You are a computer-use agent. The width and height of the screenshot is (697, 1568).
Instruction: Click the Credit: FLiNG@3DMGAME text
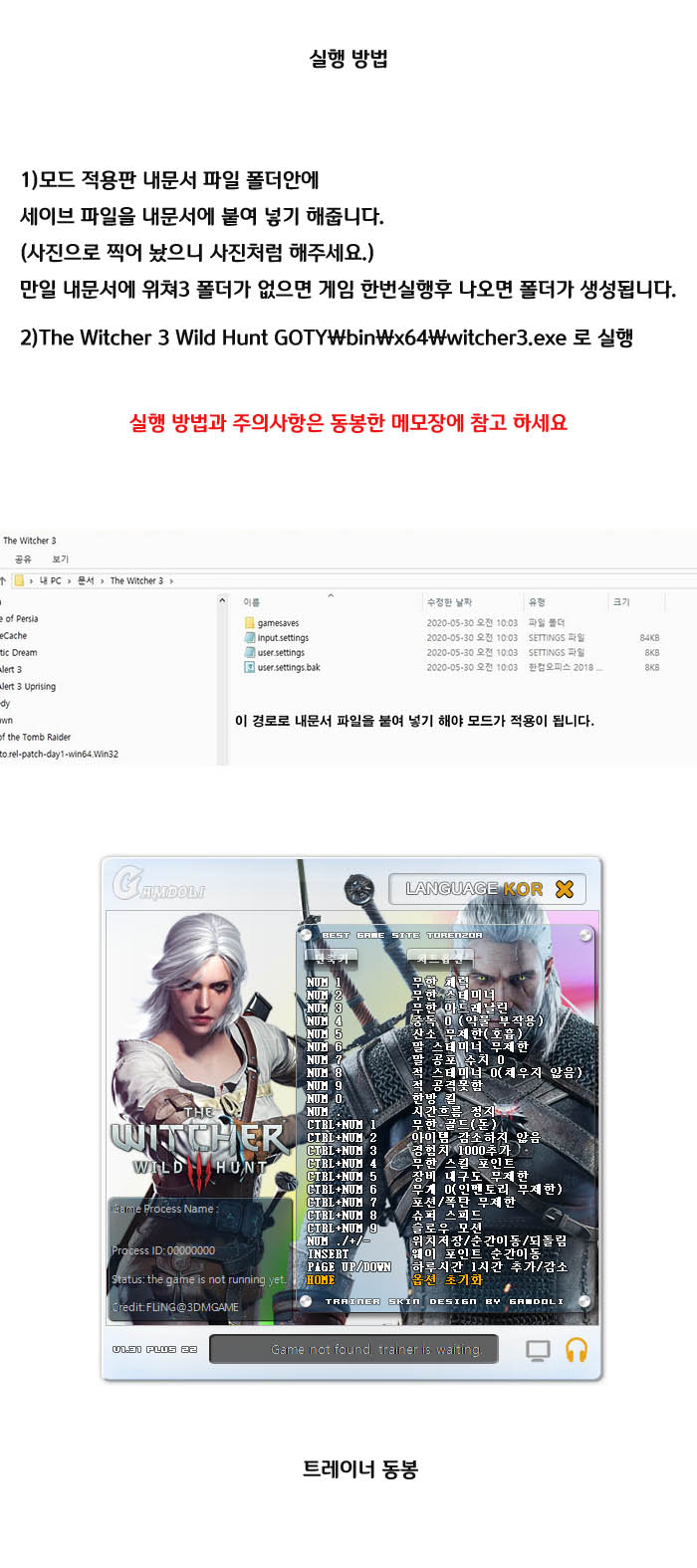pos(175,1307)
